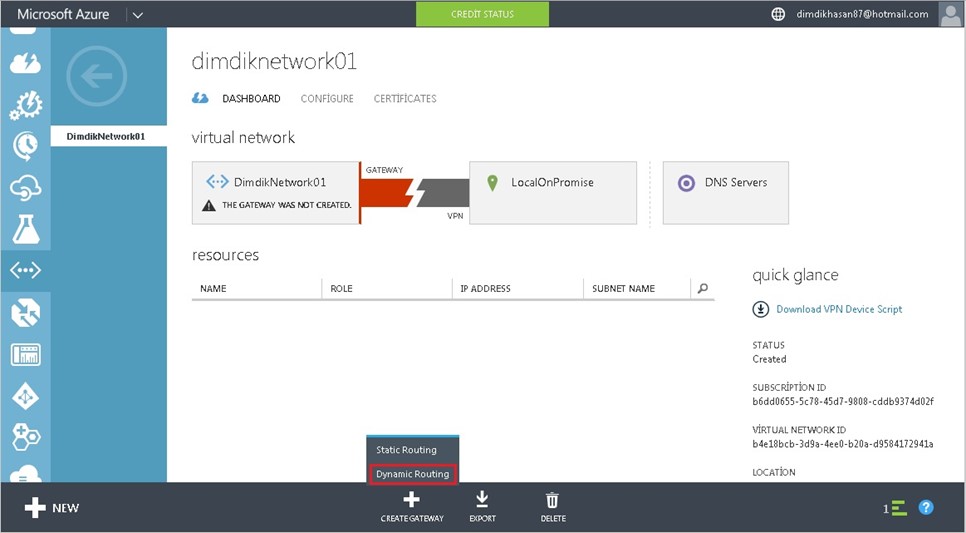Open the add-ons hexagon sidebar icon

(25, 437)
